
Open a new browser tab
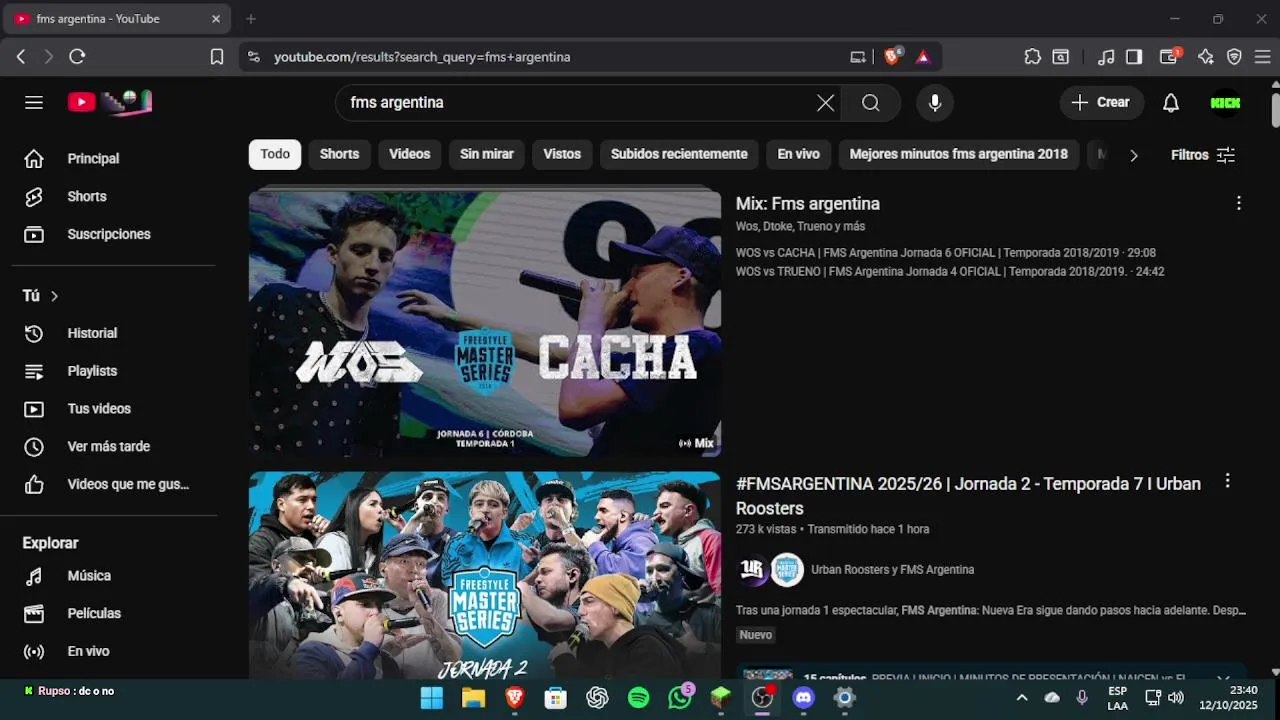(x=251, y=19)
